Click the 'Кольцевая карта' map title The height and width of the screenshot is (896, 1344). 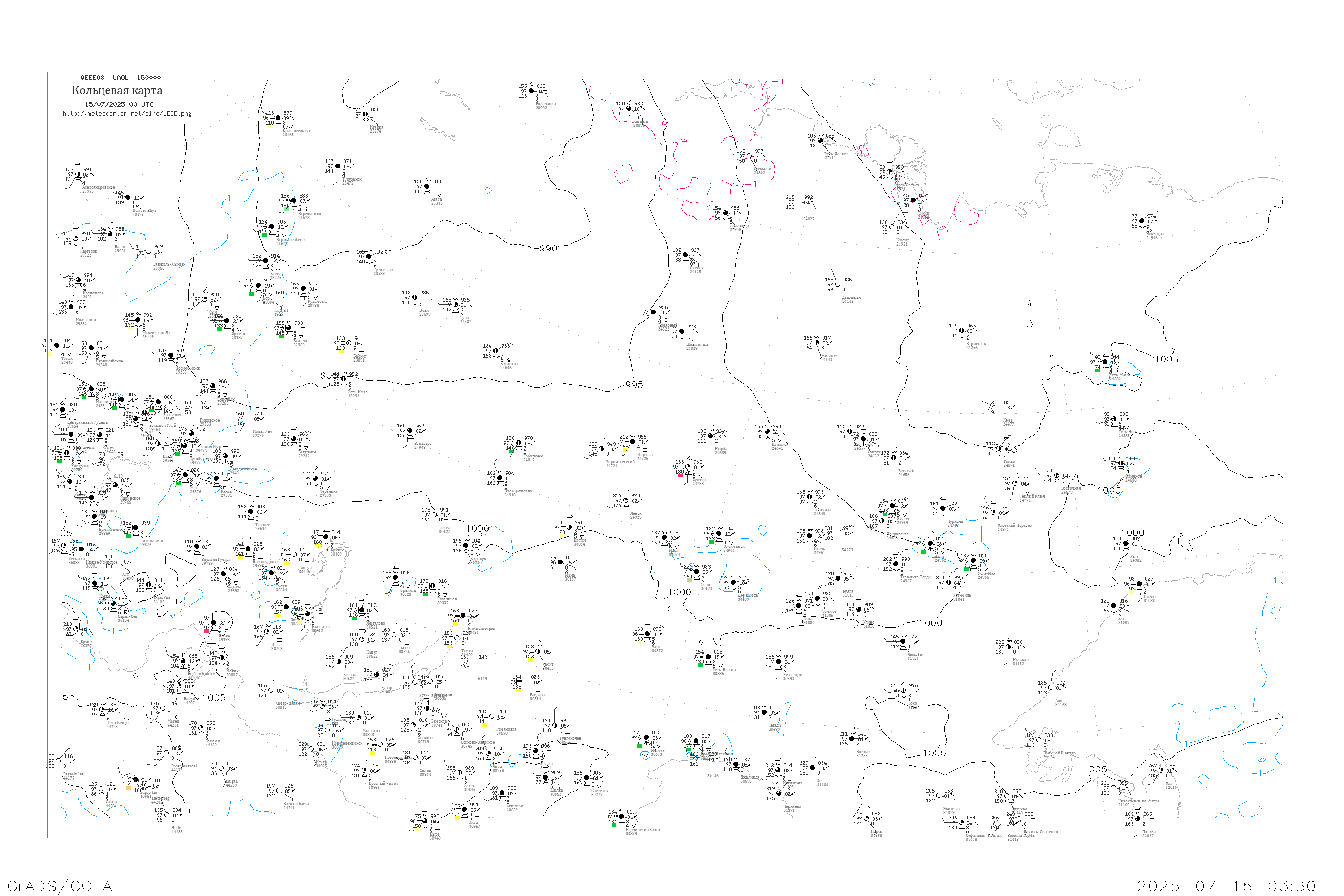117,90
